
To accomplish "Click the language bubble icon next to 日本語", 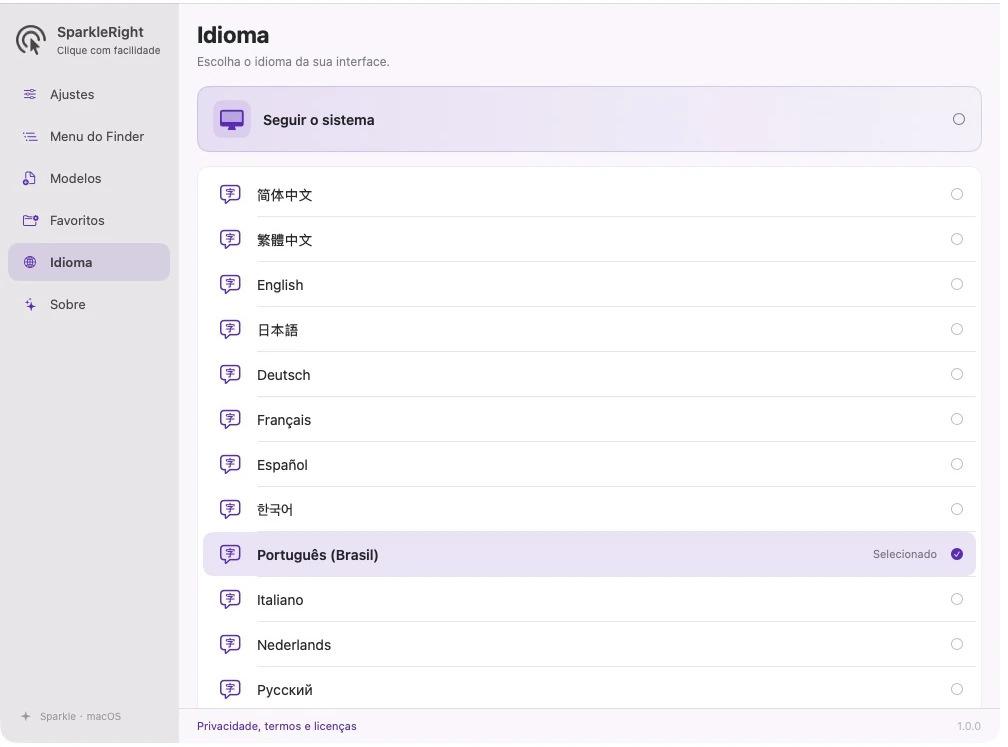I will coord(230,329).
